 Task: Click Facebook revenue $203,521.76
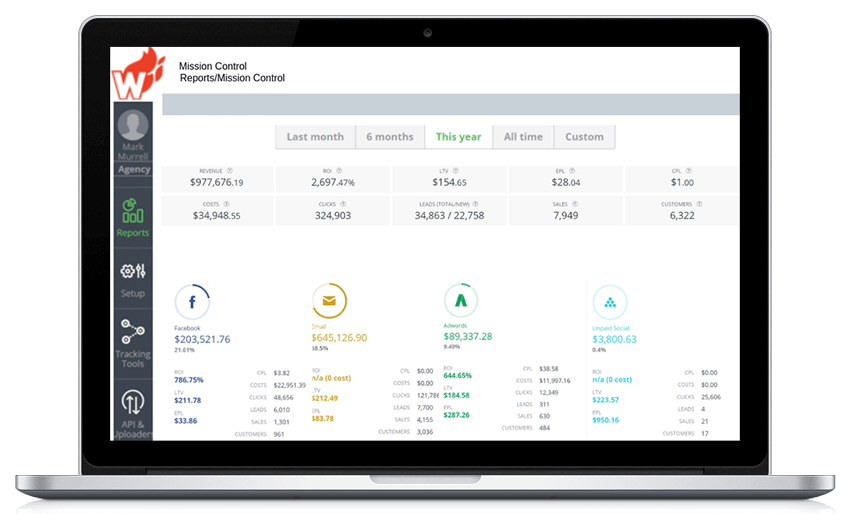click(x=202, y=339)
